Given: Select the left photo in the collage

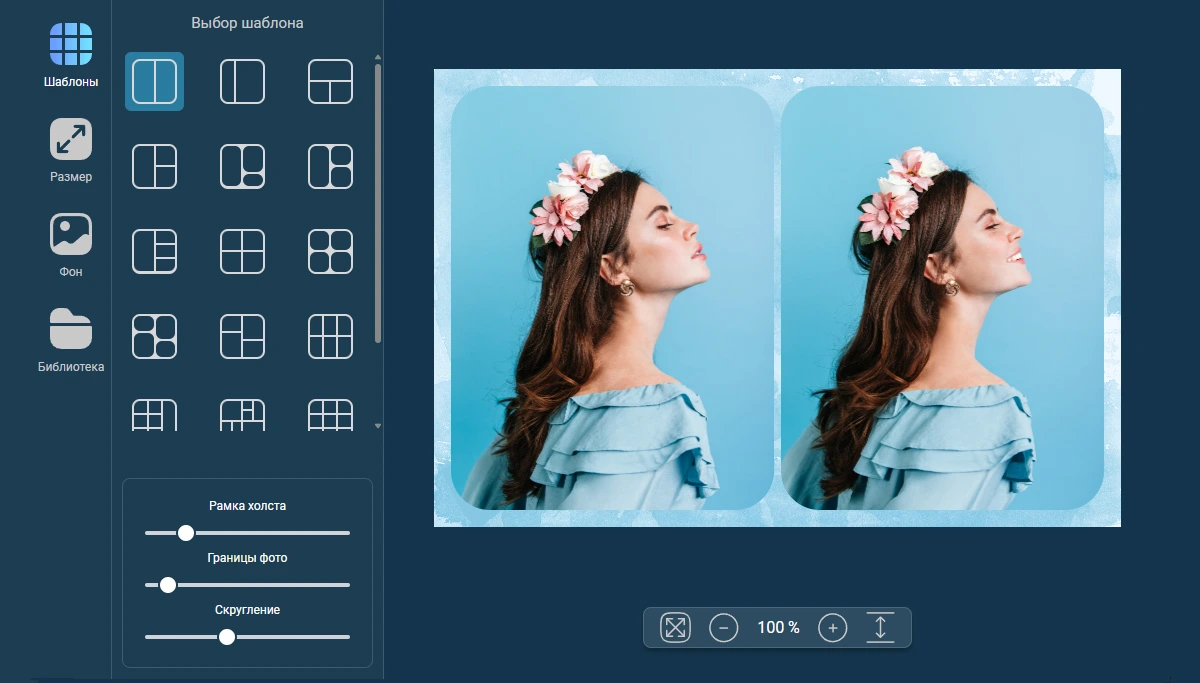Looking at the screenshot, I should click(612, 298).
